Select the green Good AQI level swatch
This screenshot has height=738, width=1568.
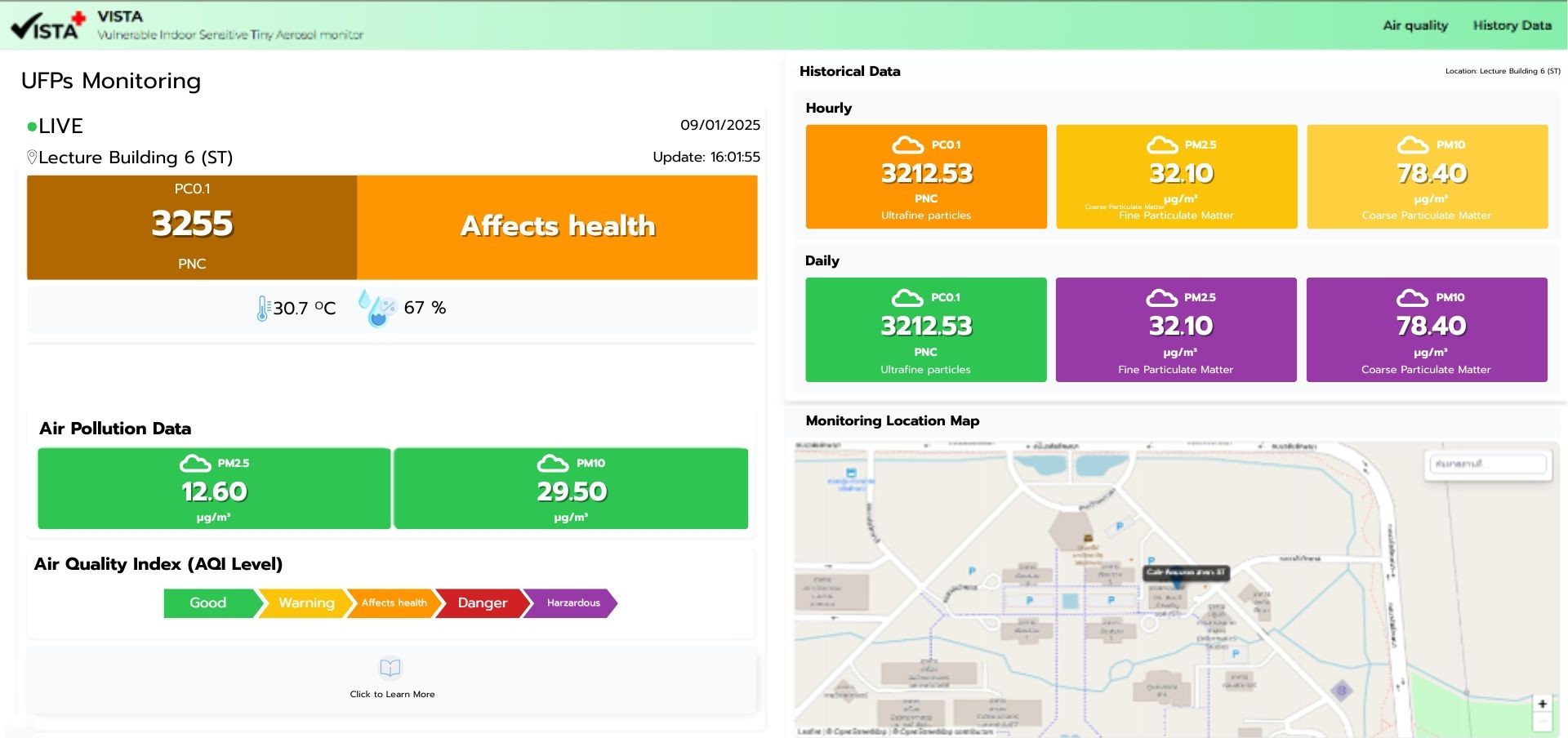(x=209, y=602)
